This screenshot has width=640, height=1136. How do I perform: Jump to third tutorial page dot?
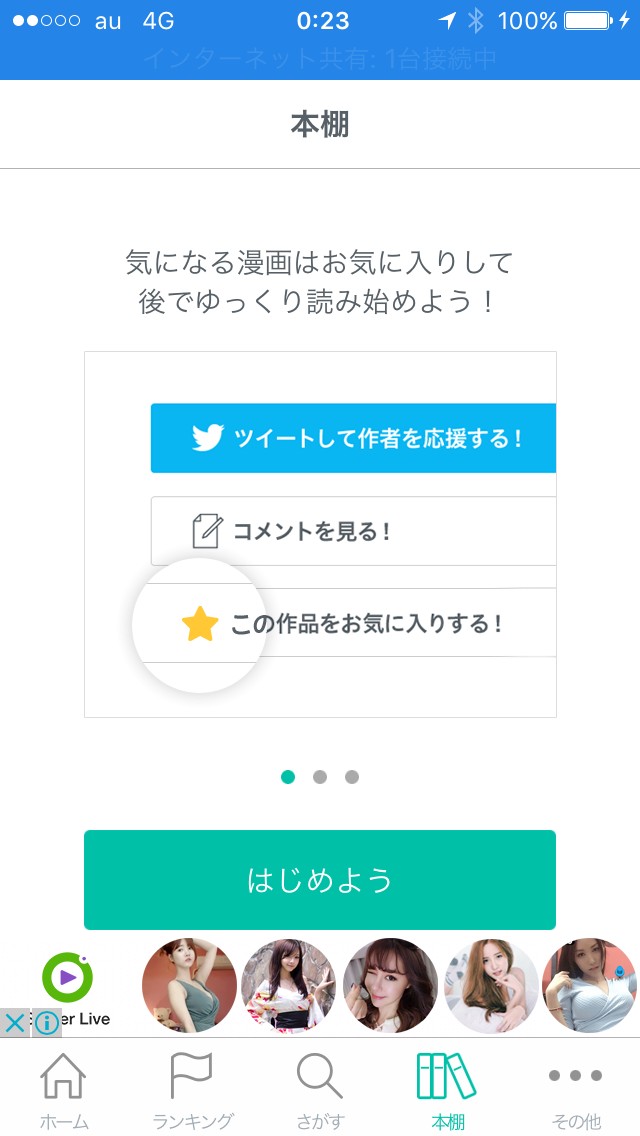tap(352, 777)
